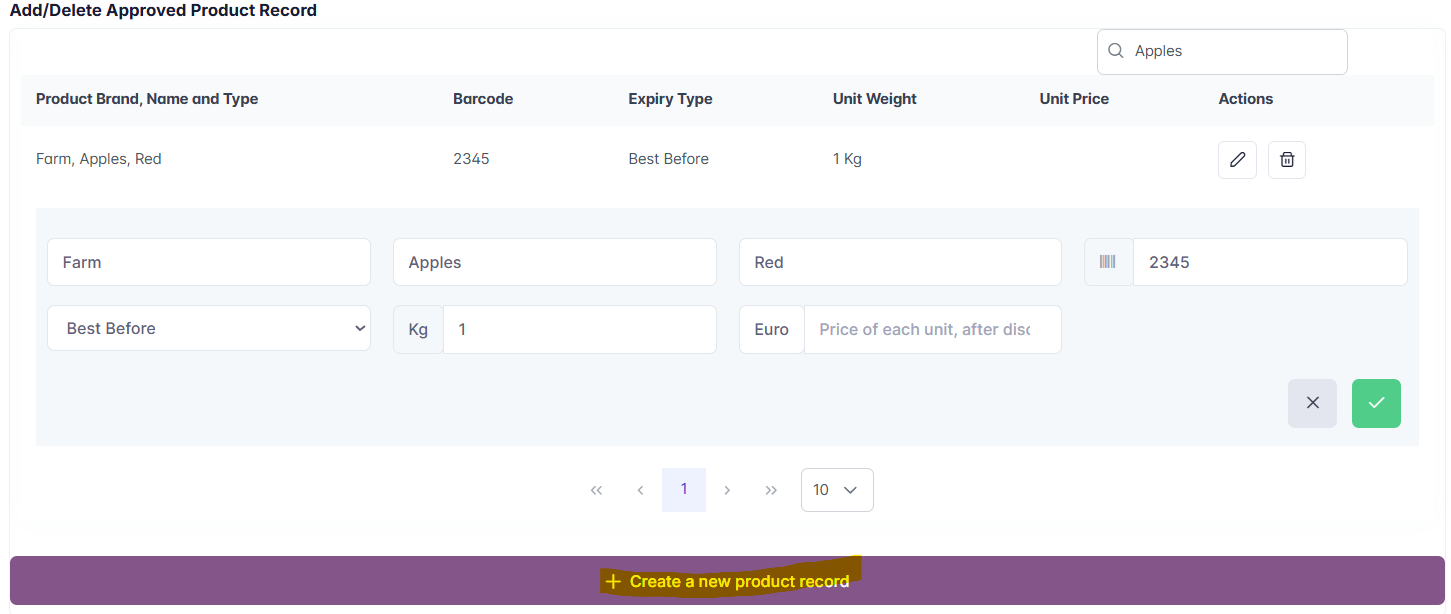Viewport: 1451px width, 614px height.
Task: Select page 1 in pagination
Action: (684, 490)
